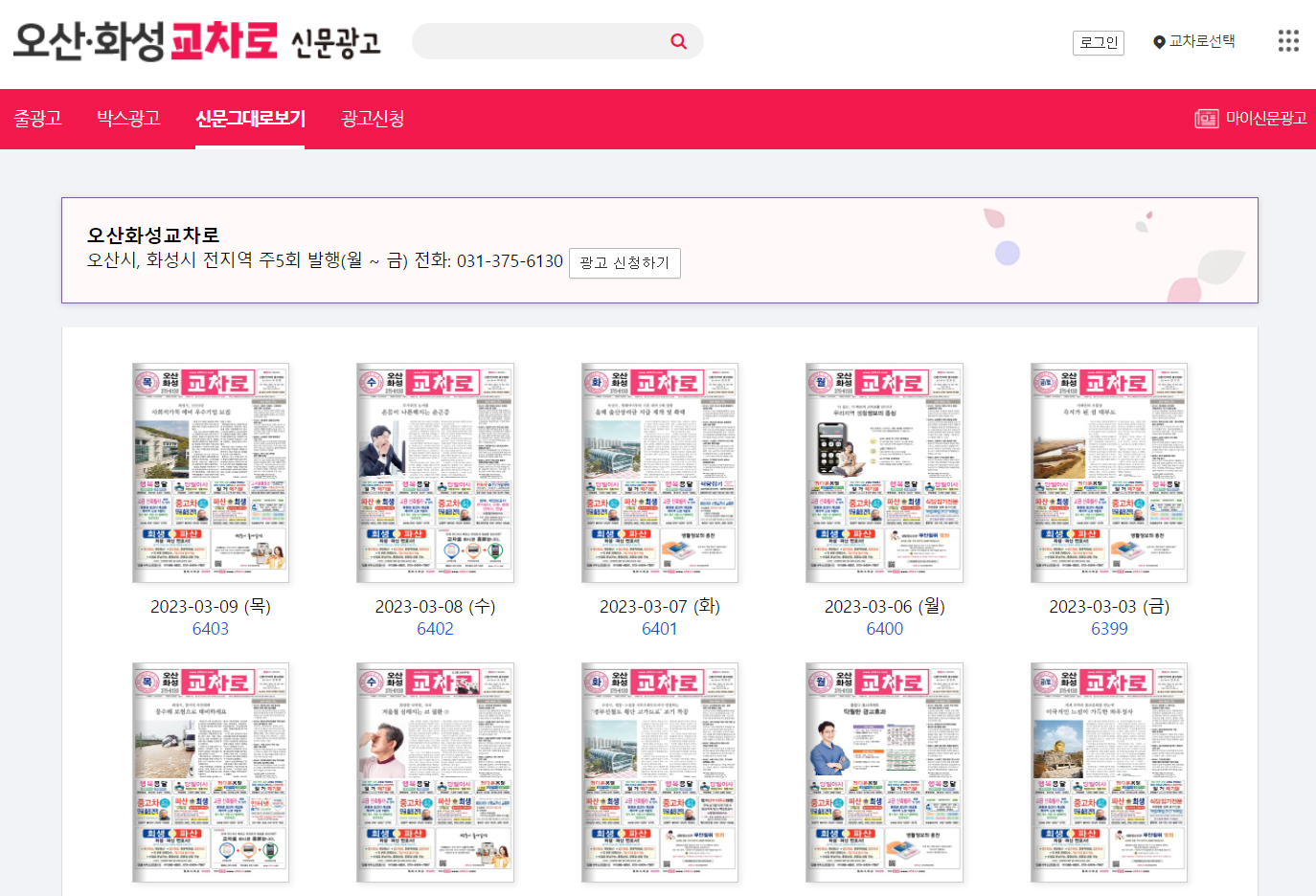
Task: Open second-row 월 edition newspaper thumbnail
Action: 884,773
